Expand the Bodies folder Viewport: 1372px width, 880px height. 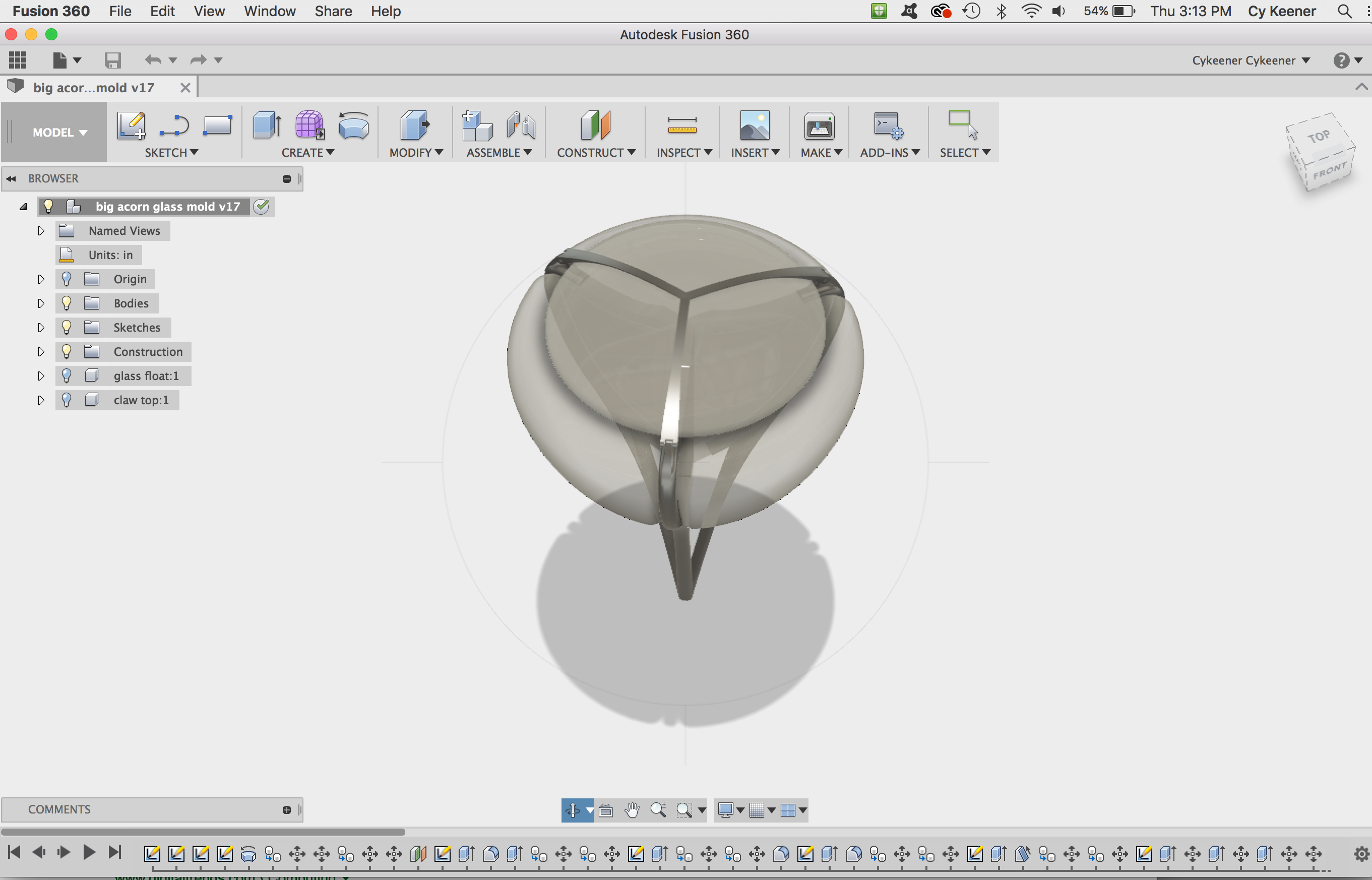41,303
